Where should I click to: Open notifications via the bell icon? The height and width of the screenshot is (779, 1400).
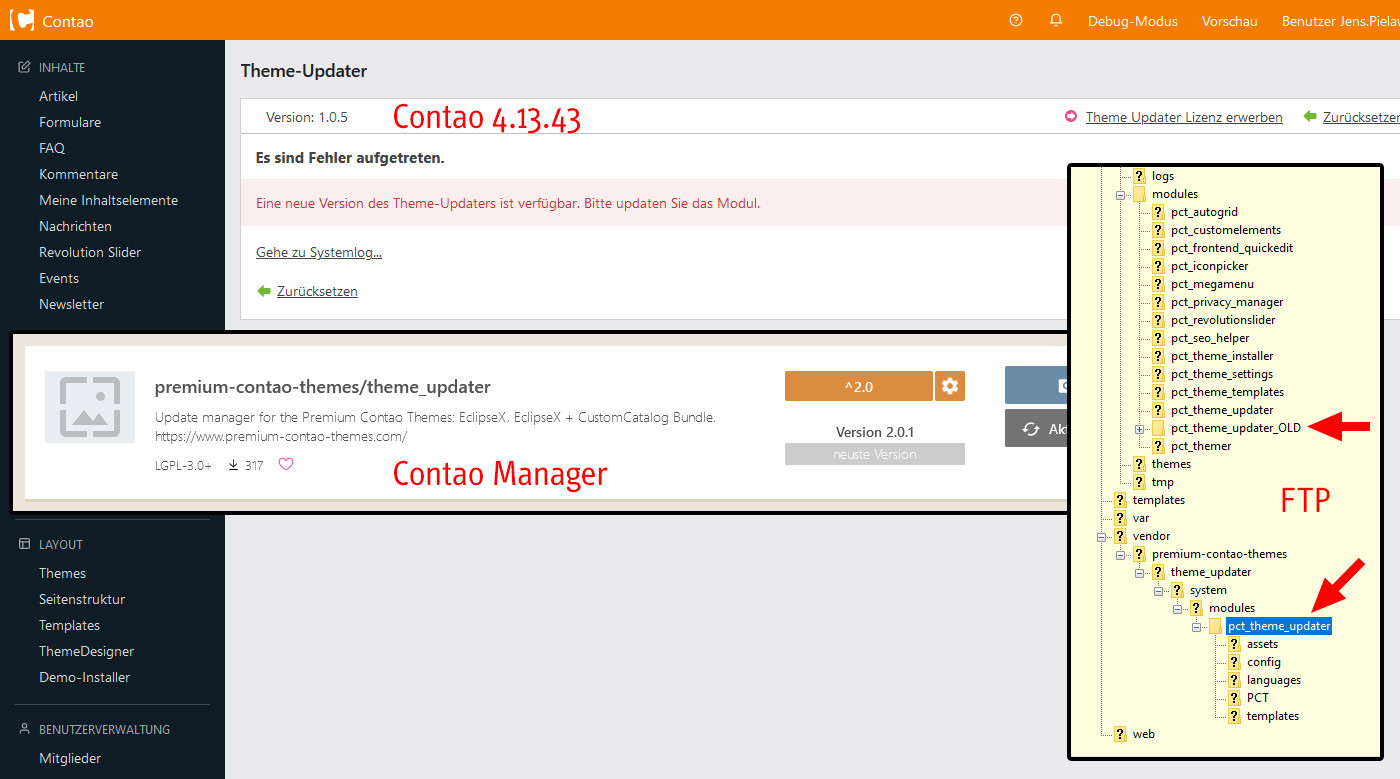coord(1056,20)
